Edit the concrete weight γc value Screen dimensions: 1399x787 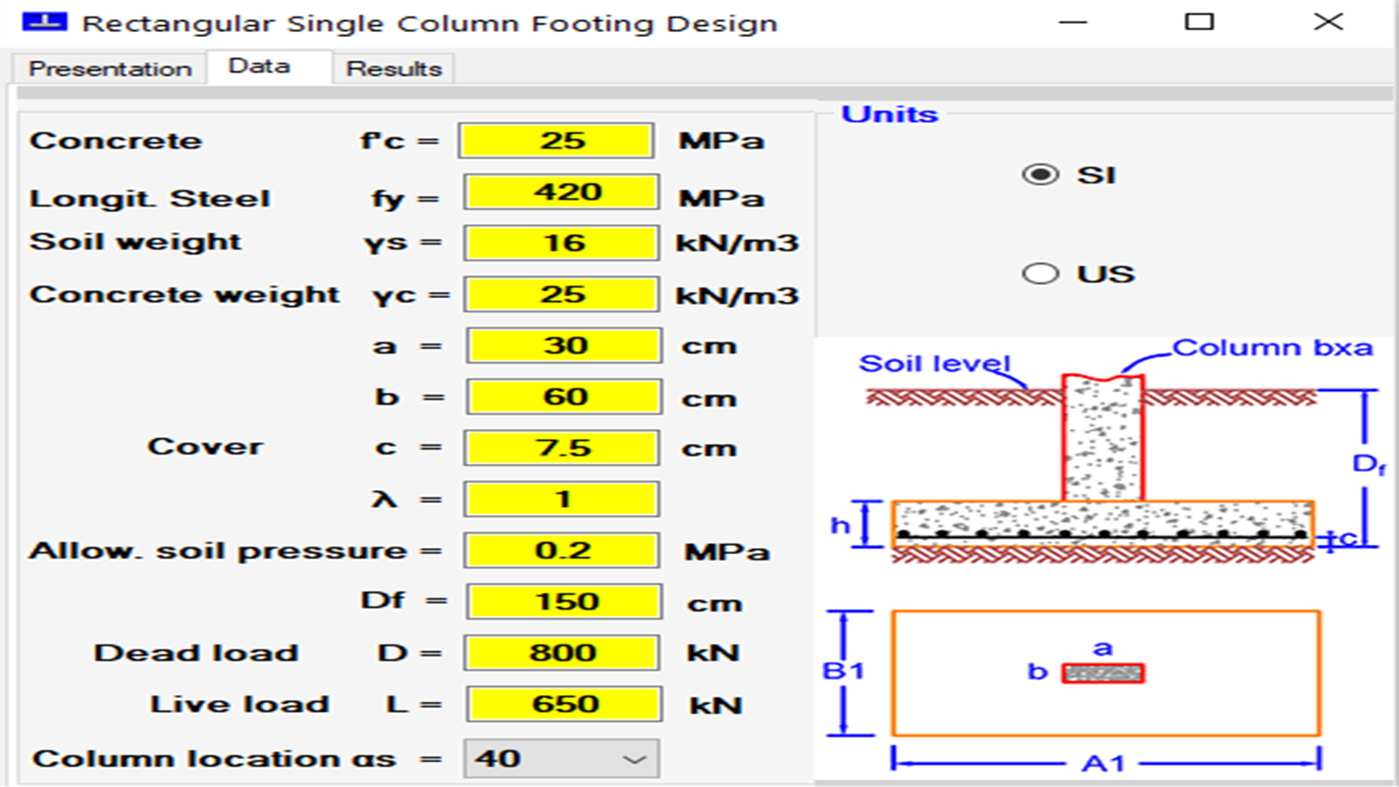point(561,294)
